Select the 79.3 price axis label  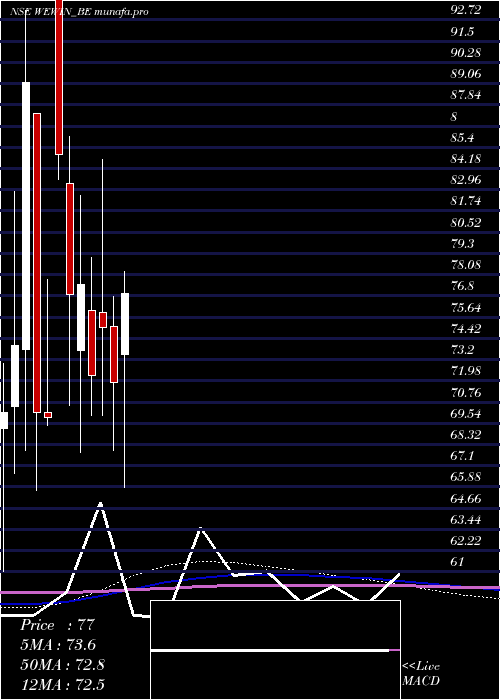462,244
